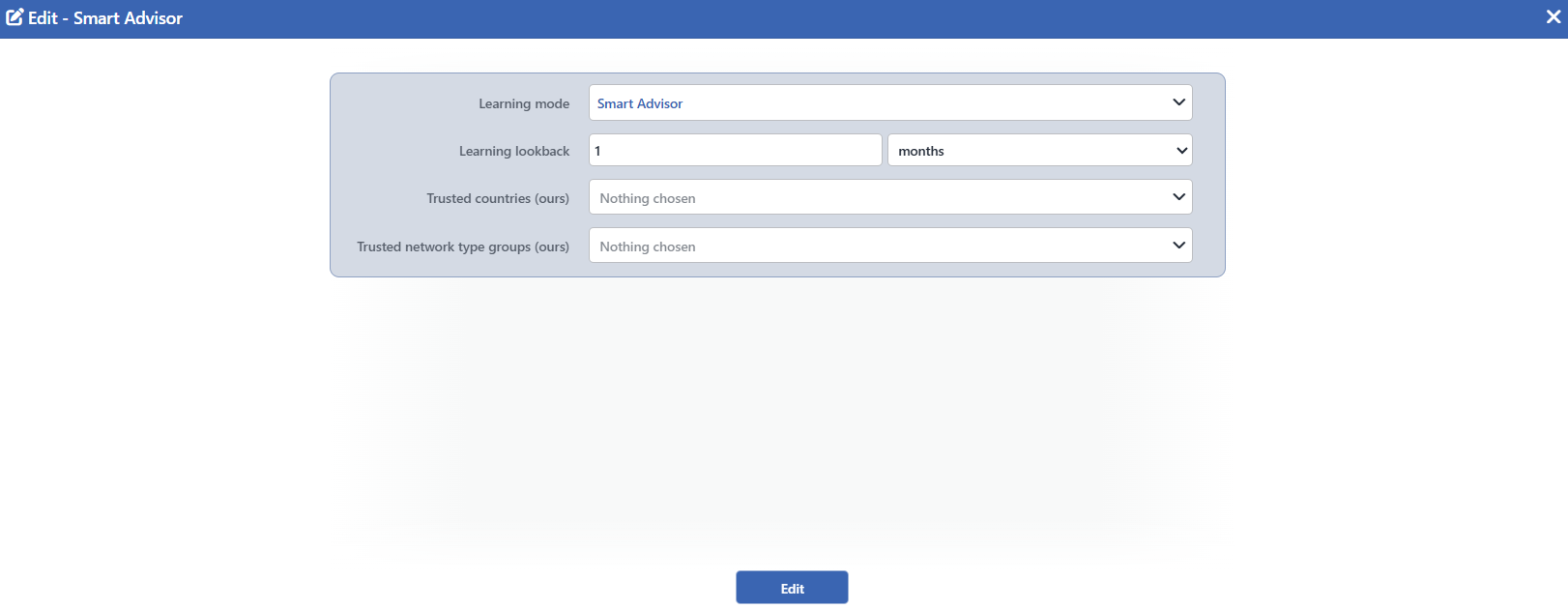Click the chevron arrow of months selector
Viewport: 1568px width, 609px height.
click(1181, 151)
